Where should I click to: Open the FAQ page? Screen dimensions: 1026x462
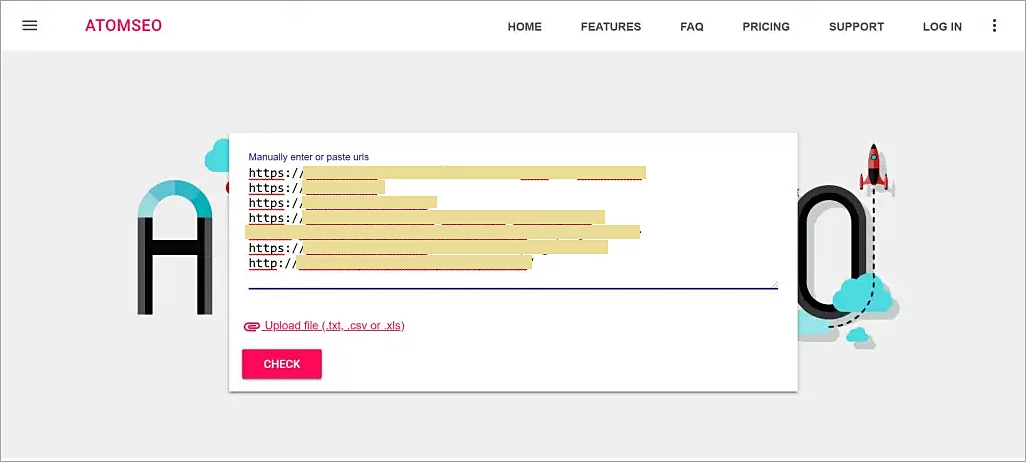pos(692,27)
